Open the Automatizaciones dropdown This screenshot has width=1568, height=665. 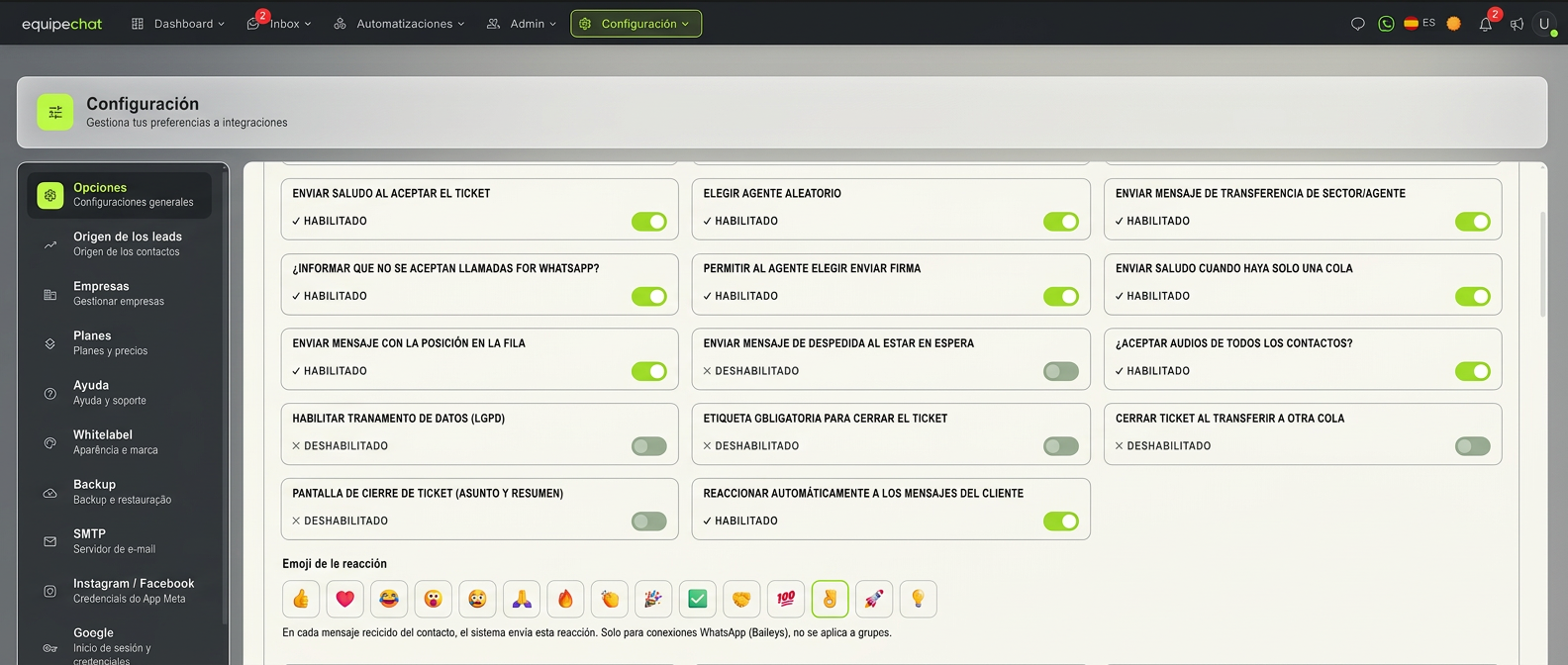tap(399, 24)
